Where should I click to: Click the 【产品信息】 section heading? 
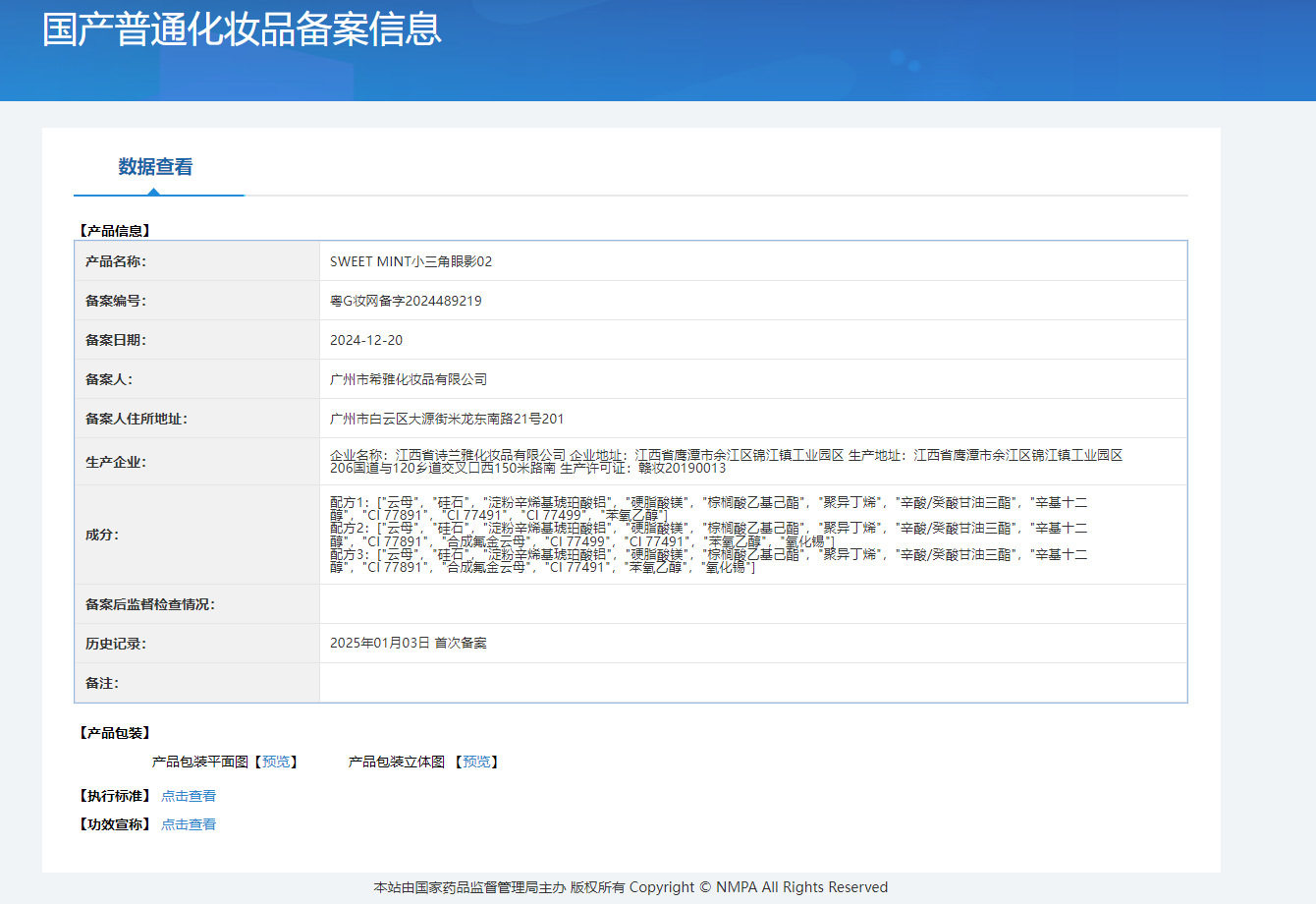(113, 231)
